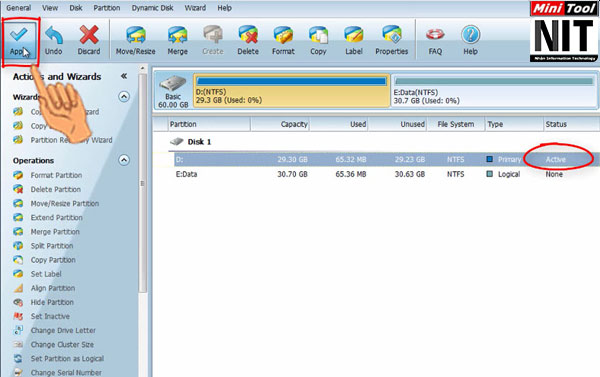Sort by the Status column header
This screenshot has width=600, height=377.
pos(572,124)
